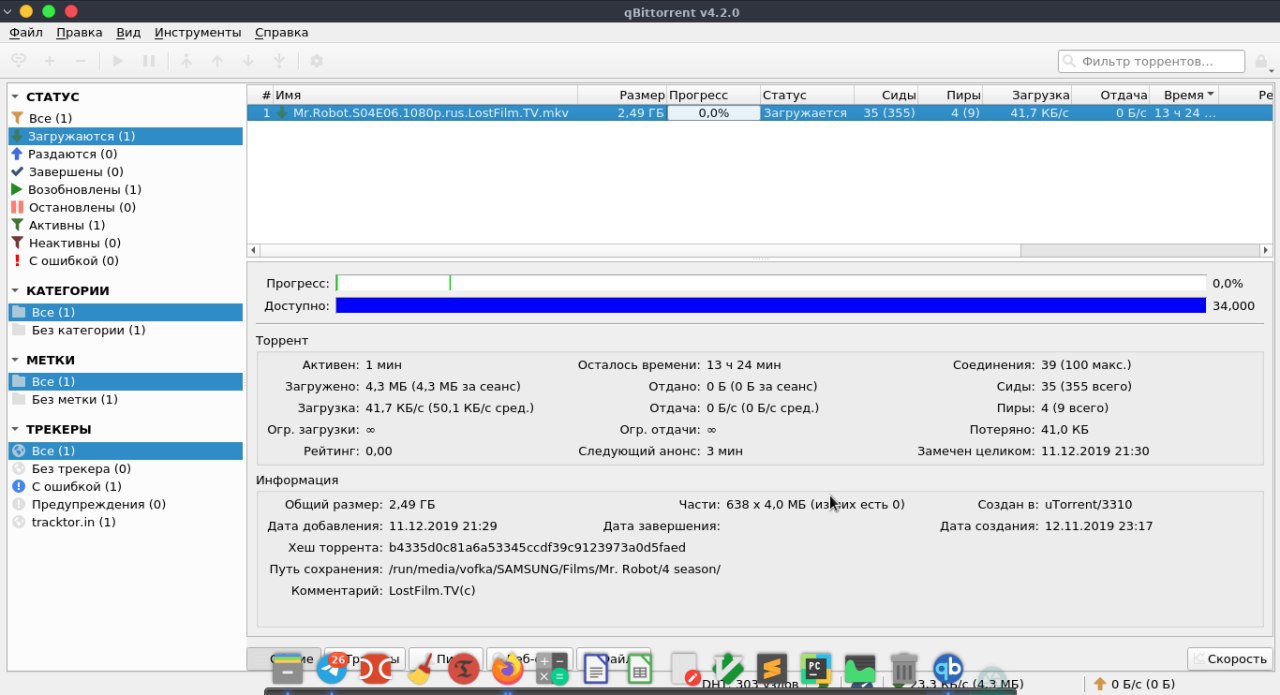This screenshot has width=1280, height=695.
Task: Open Telegram from the dock
Action: 331,668
